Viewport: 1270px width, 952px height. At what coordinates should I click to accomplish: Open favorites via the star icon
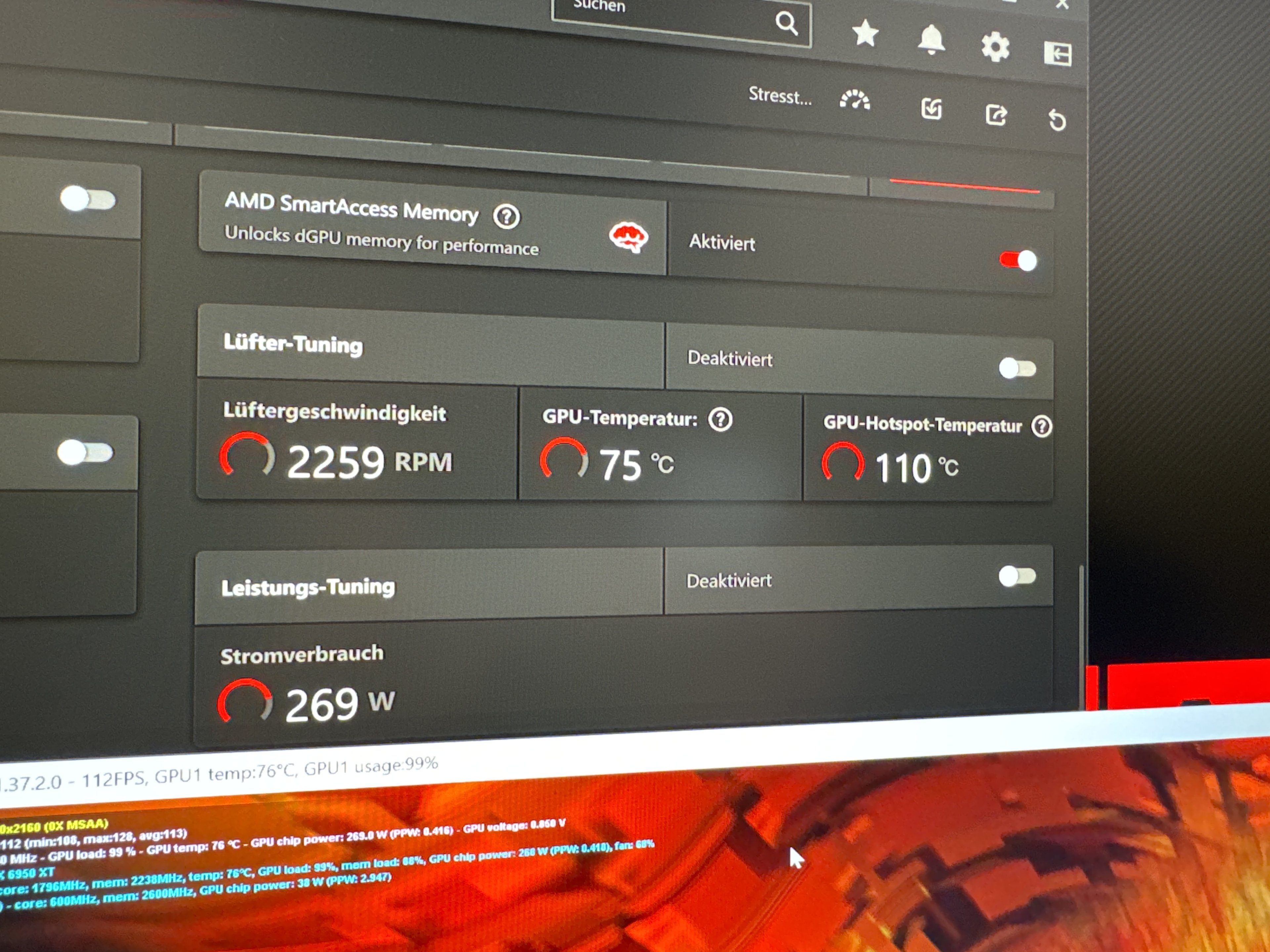point(865,33)
